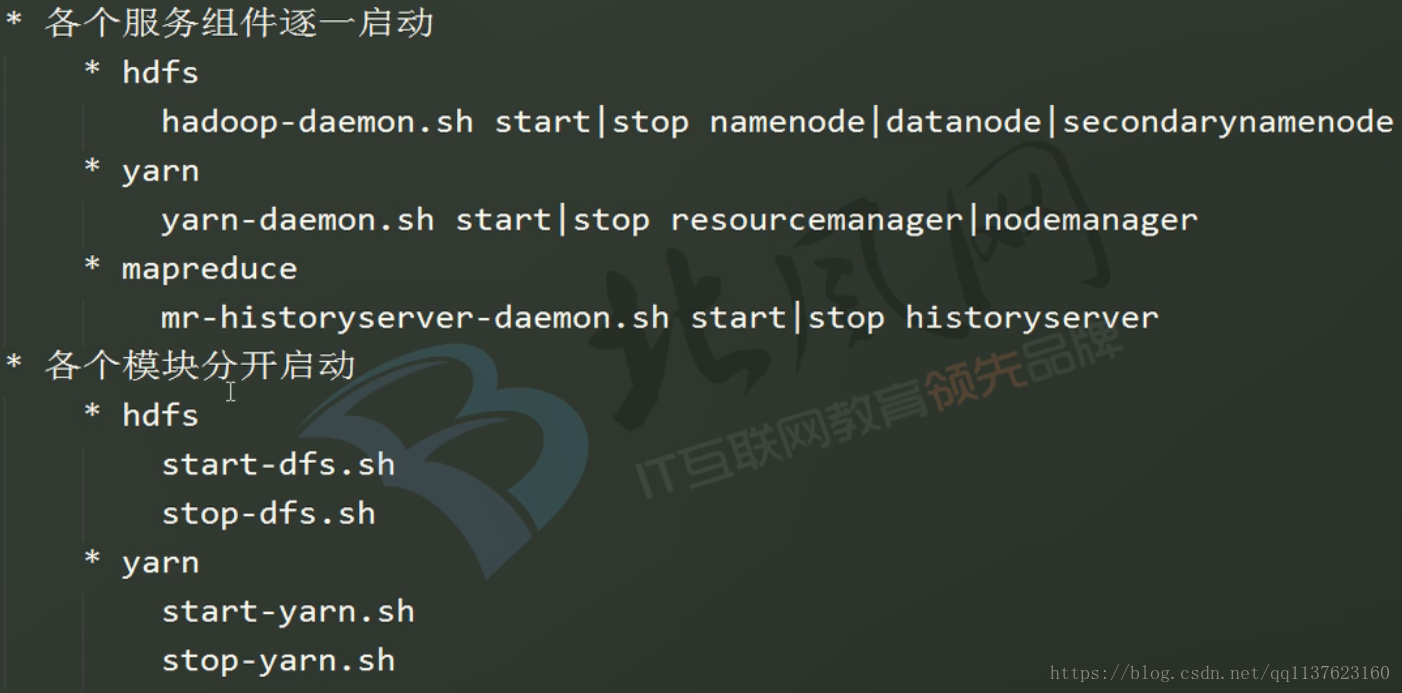
Task: Click the mr-historyserver-daemon.sh command word
Action: click(x=415, y=318)
